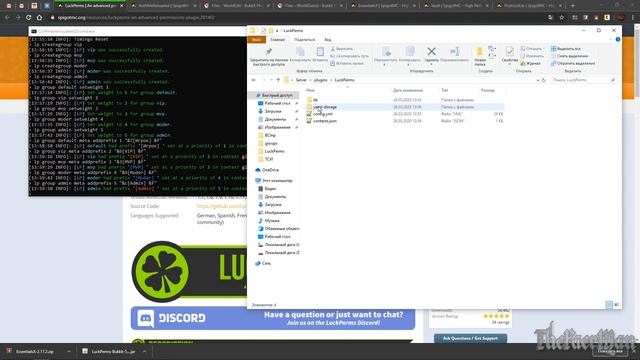Click the Server breadcrumb in address bar

coord(301,80)
